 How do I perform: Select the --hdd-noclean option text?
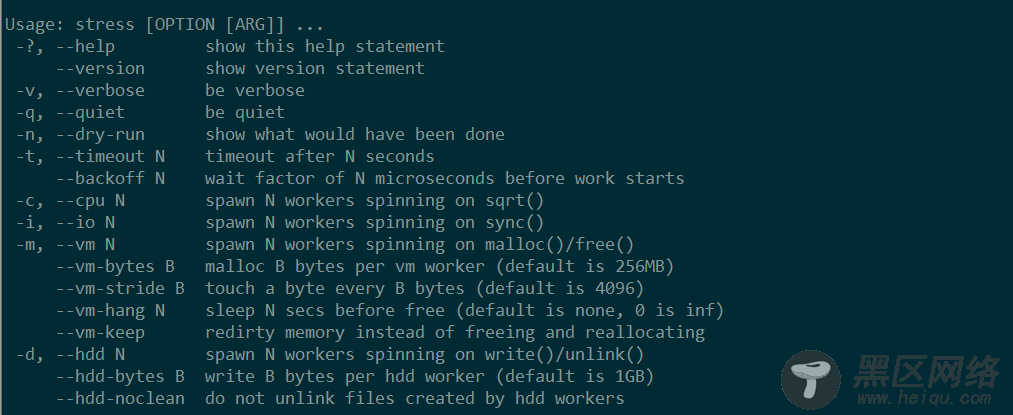coord(120,398)
